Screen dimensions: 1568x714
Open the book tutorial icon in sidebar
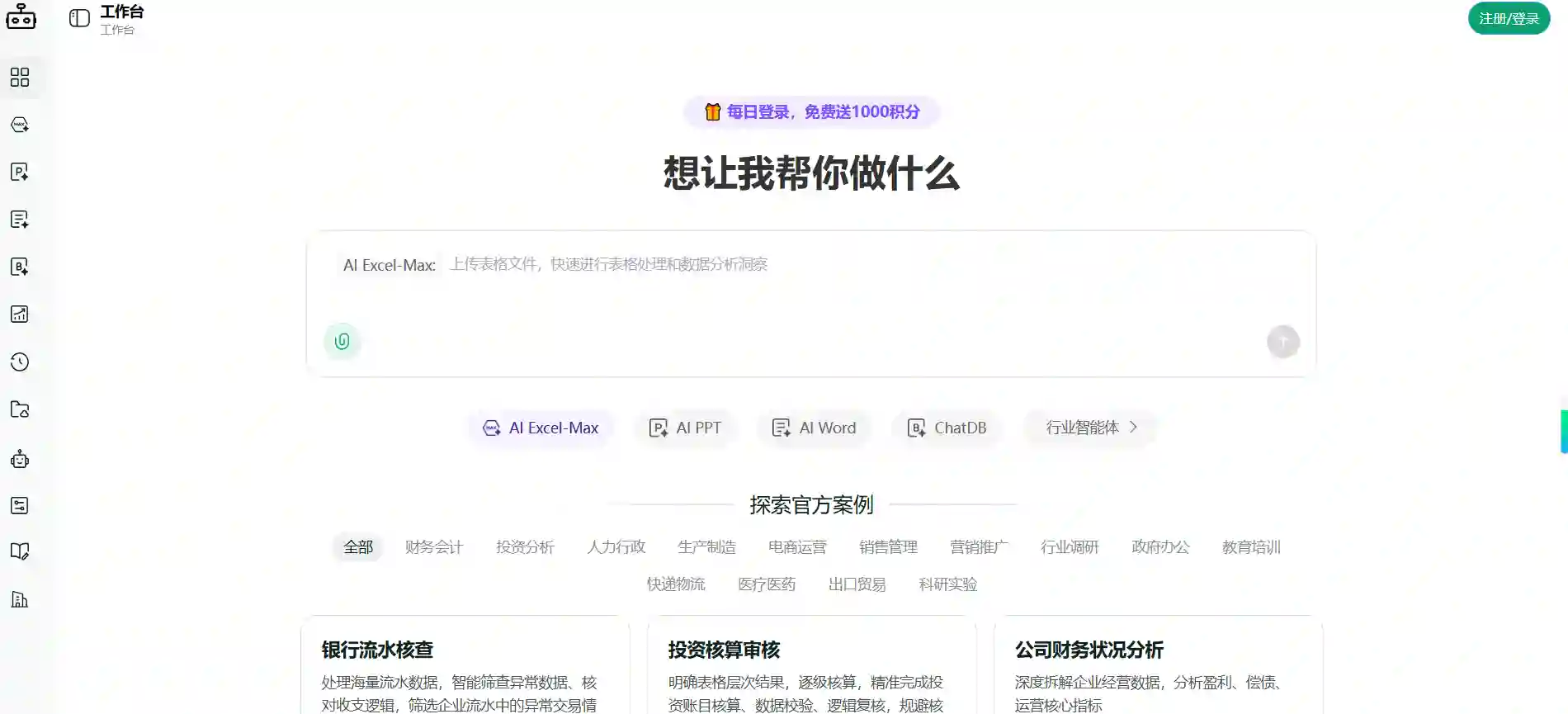point(20,551)
